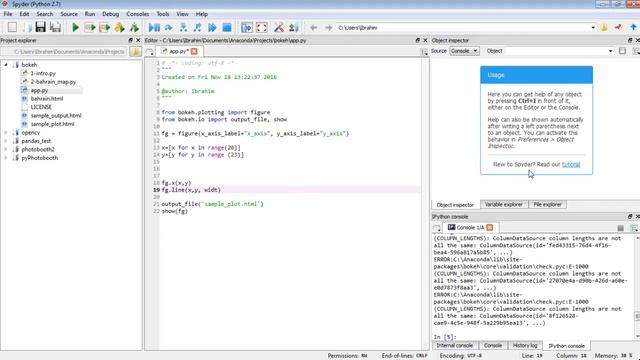Screen dimensions: 640x360
Task: Expand the photobooth2 project folder
Action: click(6, 149)
